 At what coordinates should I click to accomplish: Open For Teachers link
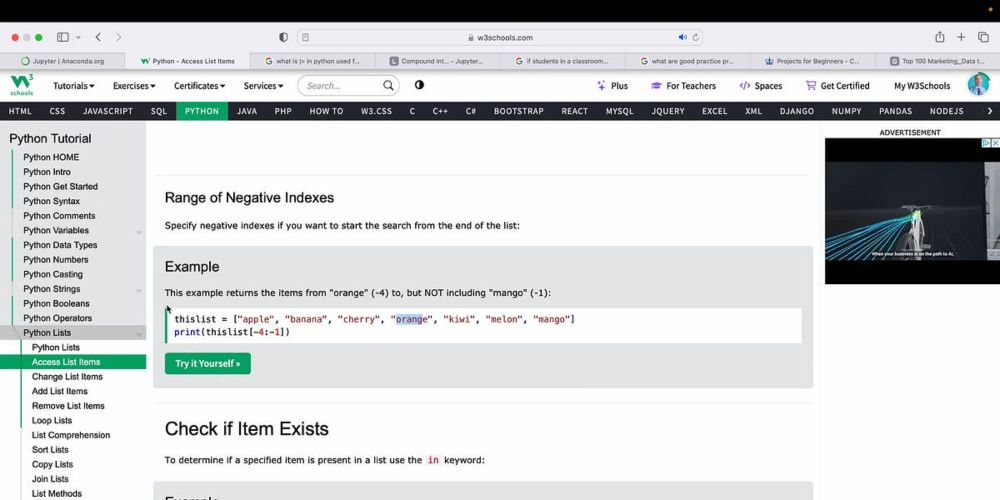[684, 85]
